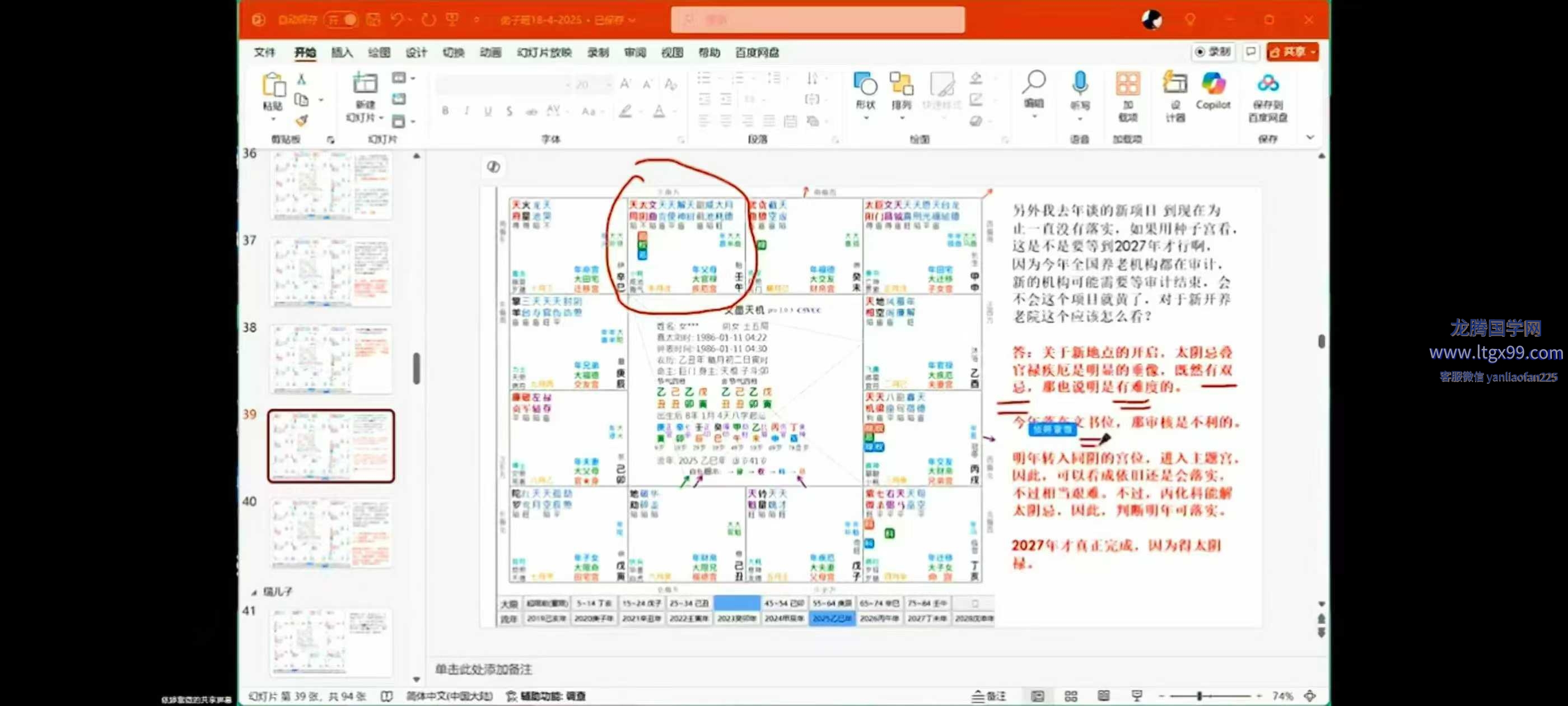Click the Cut scissors icon
Screen dimensions: 1568x706
(301, 78)
